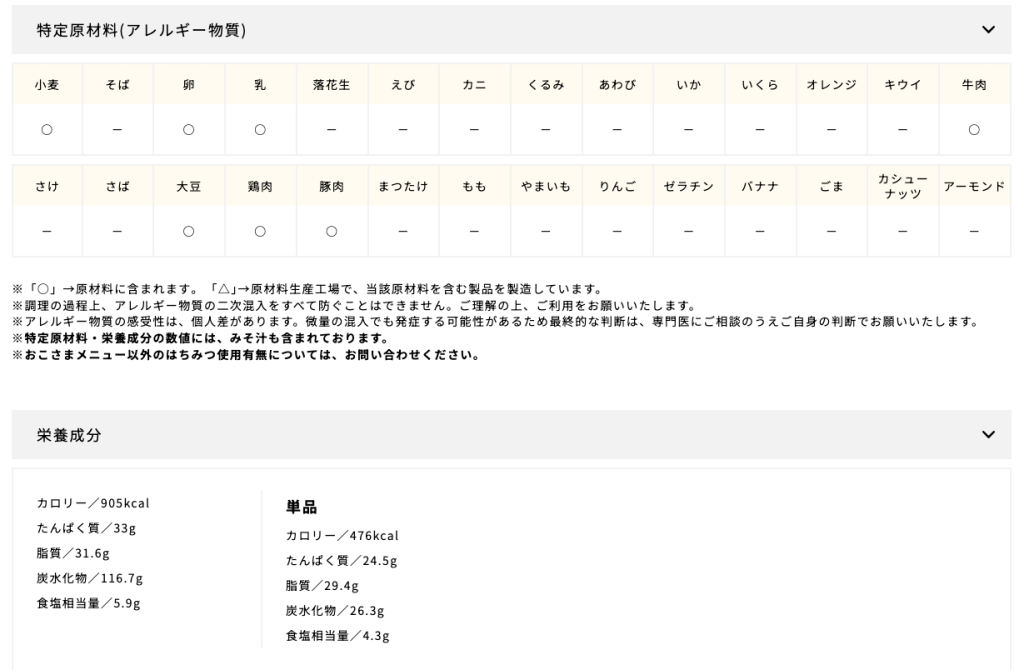This screenshot has width=1024, height=670.
Task: Click the circle mark under 豚肉
Action: [x=331, y=231]
